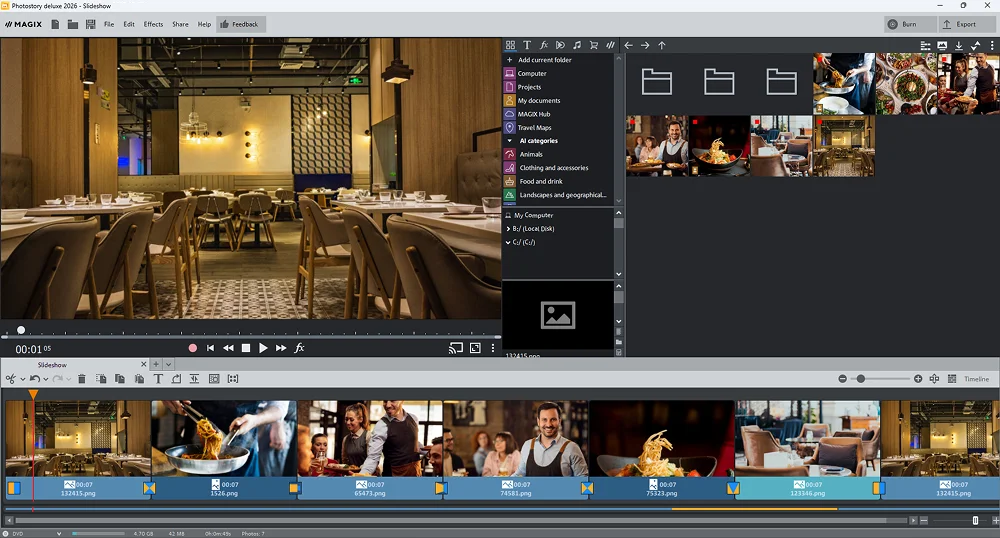Add a title with the T icon in timeline toolbar
1000x538 pixels.
tap(158, 379)
